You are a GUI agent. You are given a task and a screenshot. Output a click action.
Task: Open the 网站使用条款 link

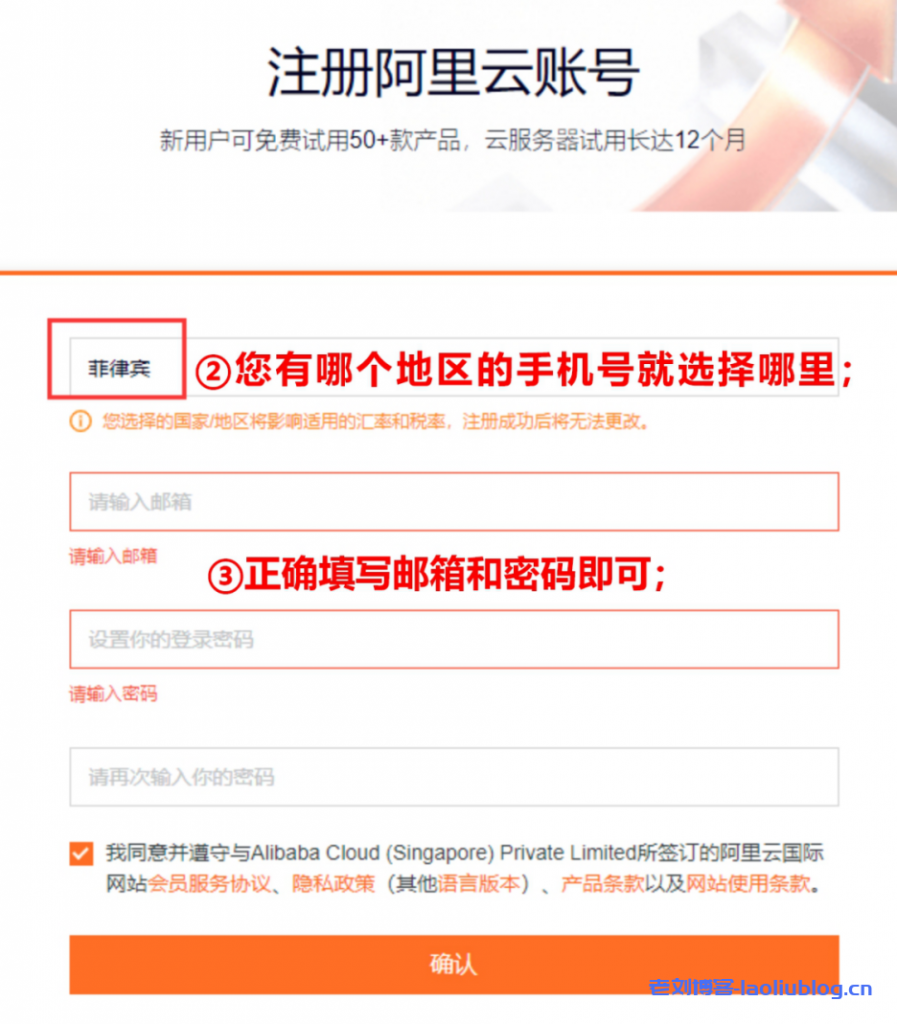click(x=748, y=884)
